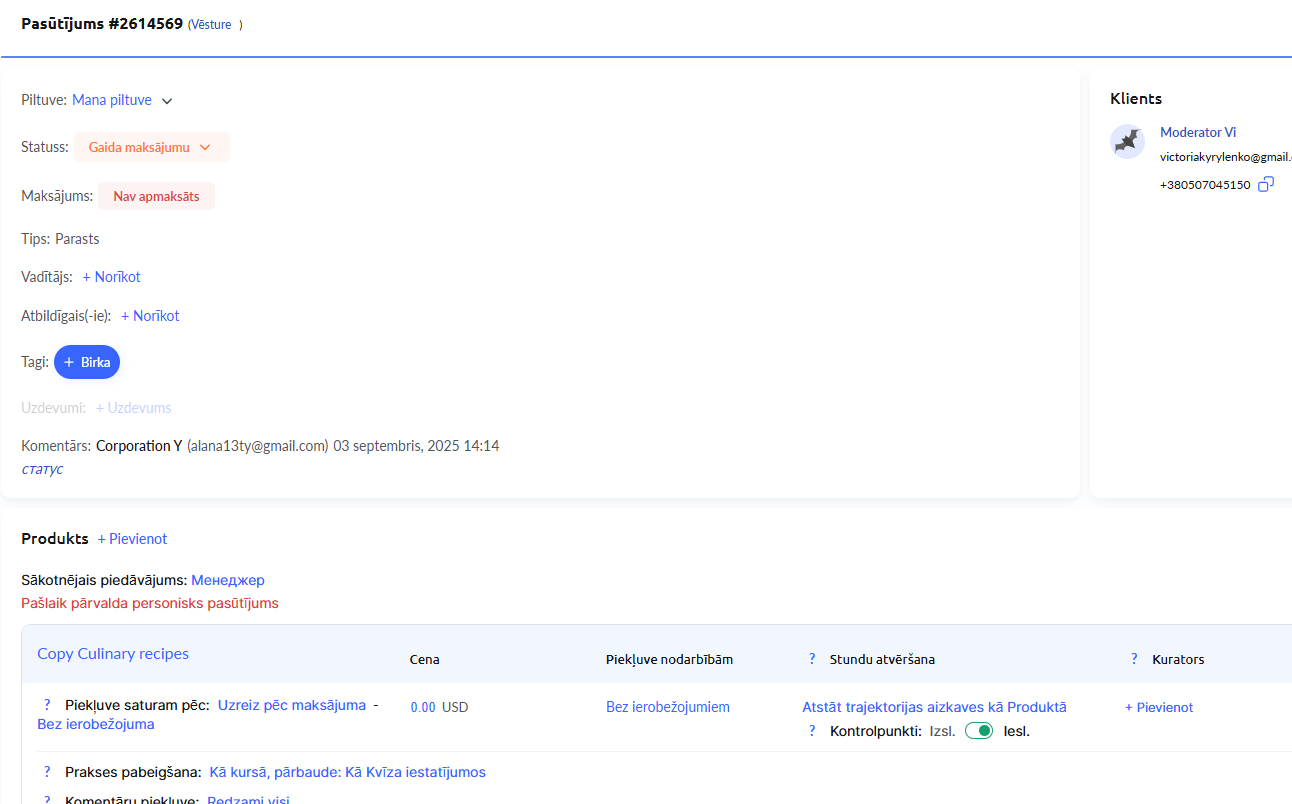Image resolution: width=1292 pixels, height=804 pixels.
Task: Assign a manager via Vadītājs Norīkot
Action: tap(111, 277)
